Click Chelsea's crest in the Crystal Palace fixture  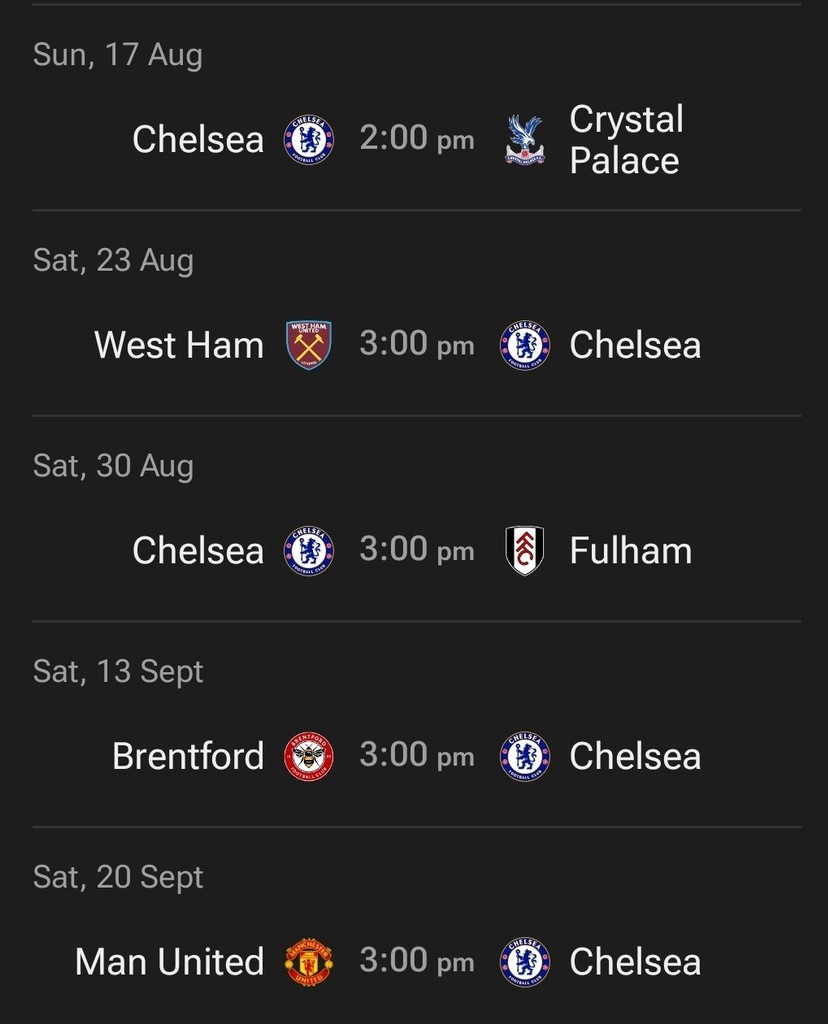coord(309,139)
